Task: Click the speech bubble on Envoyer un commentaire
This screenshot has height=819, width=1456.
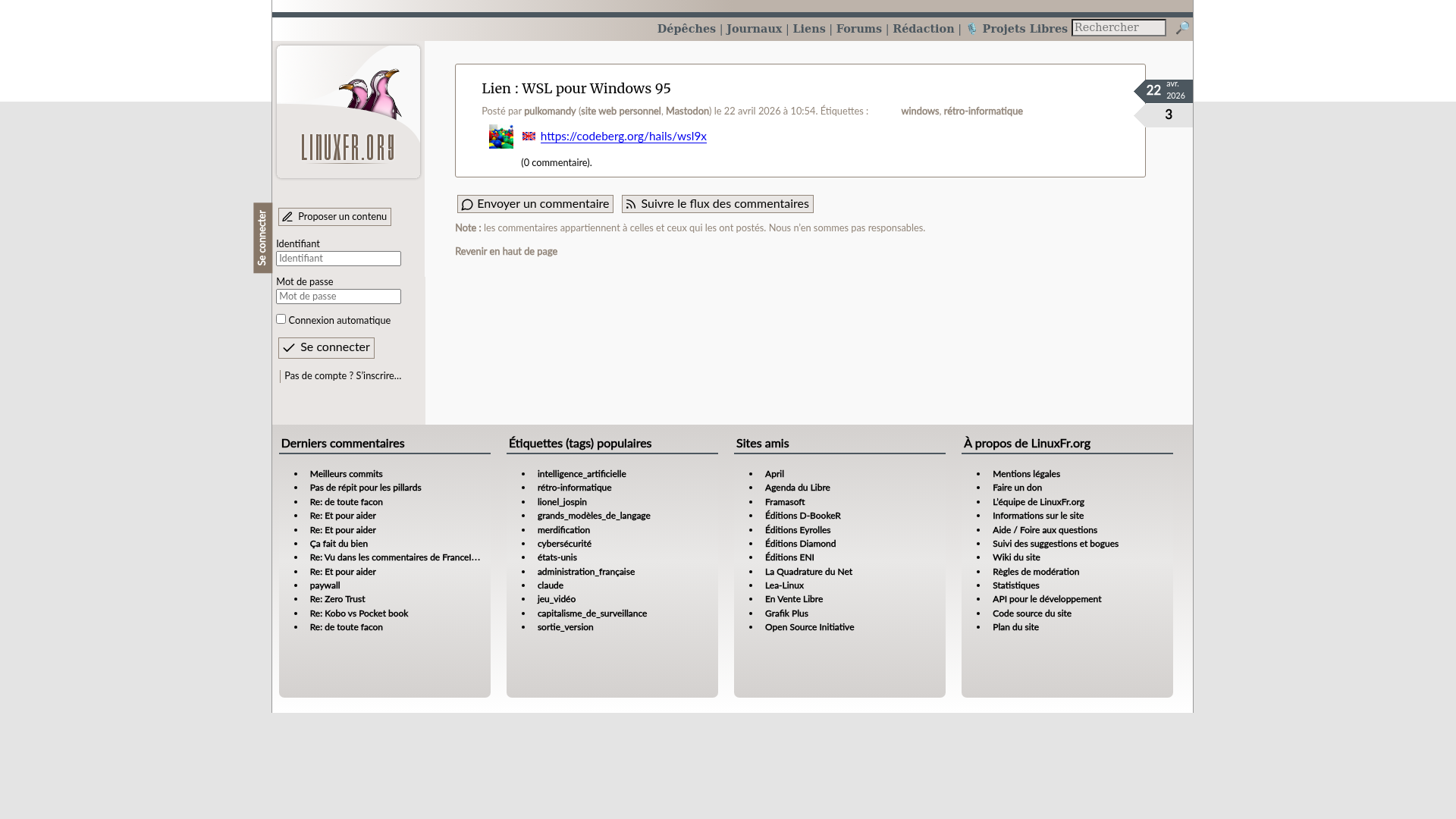Action: tap(467, 204)
